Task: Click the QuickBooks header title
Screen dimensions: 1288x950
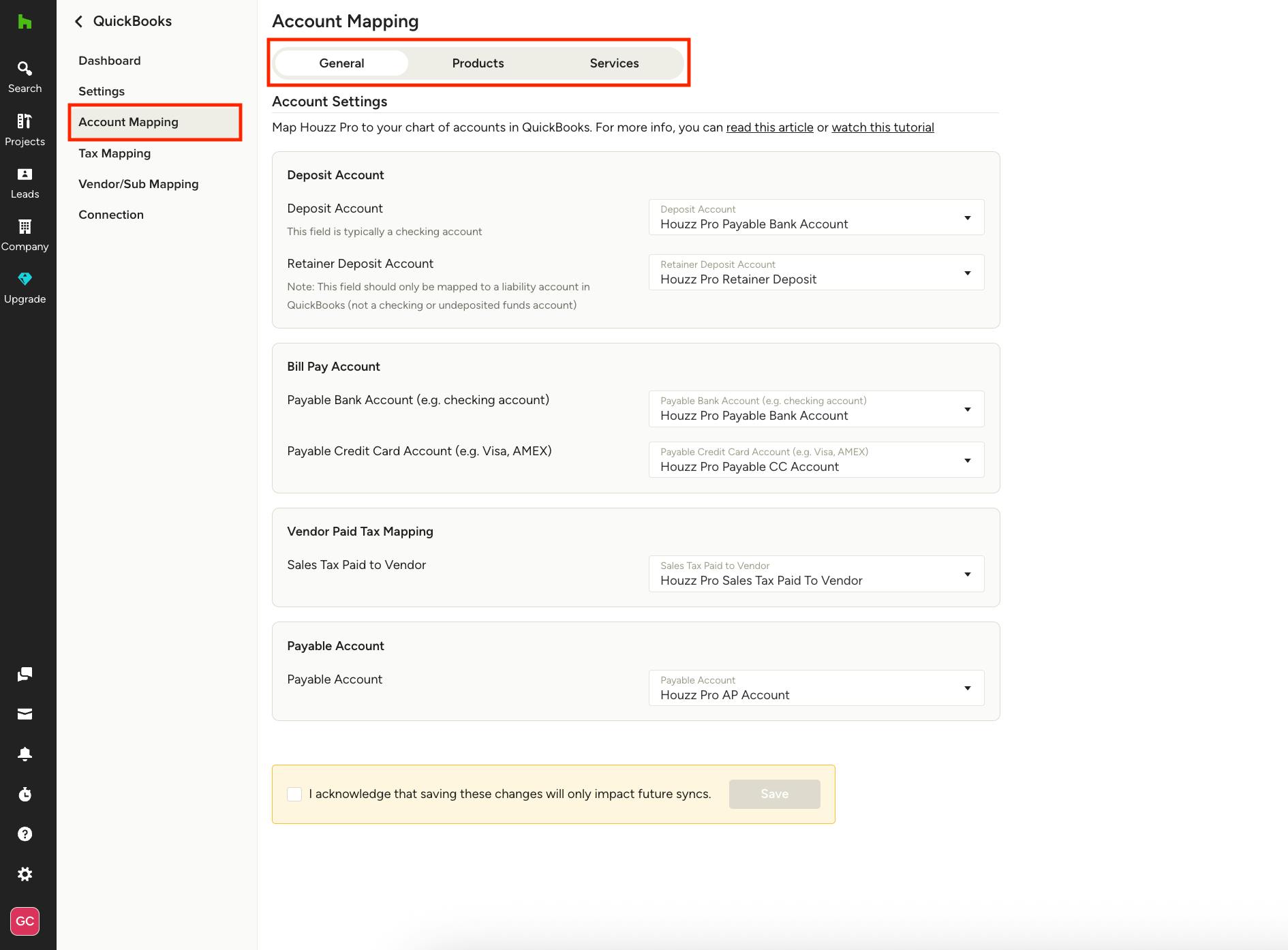Action: click(x=132, y=21)
